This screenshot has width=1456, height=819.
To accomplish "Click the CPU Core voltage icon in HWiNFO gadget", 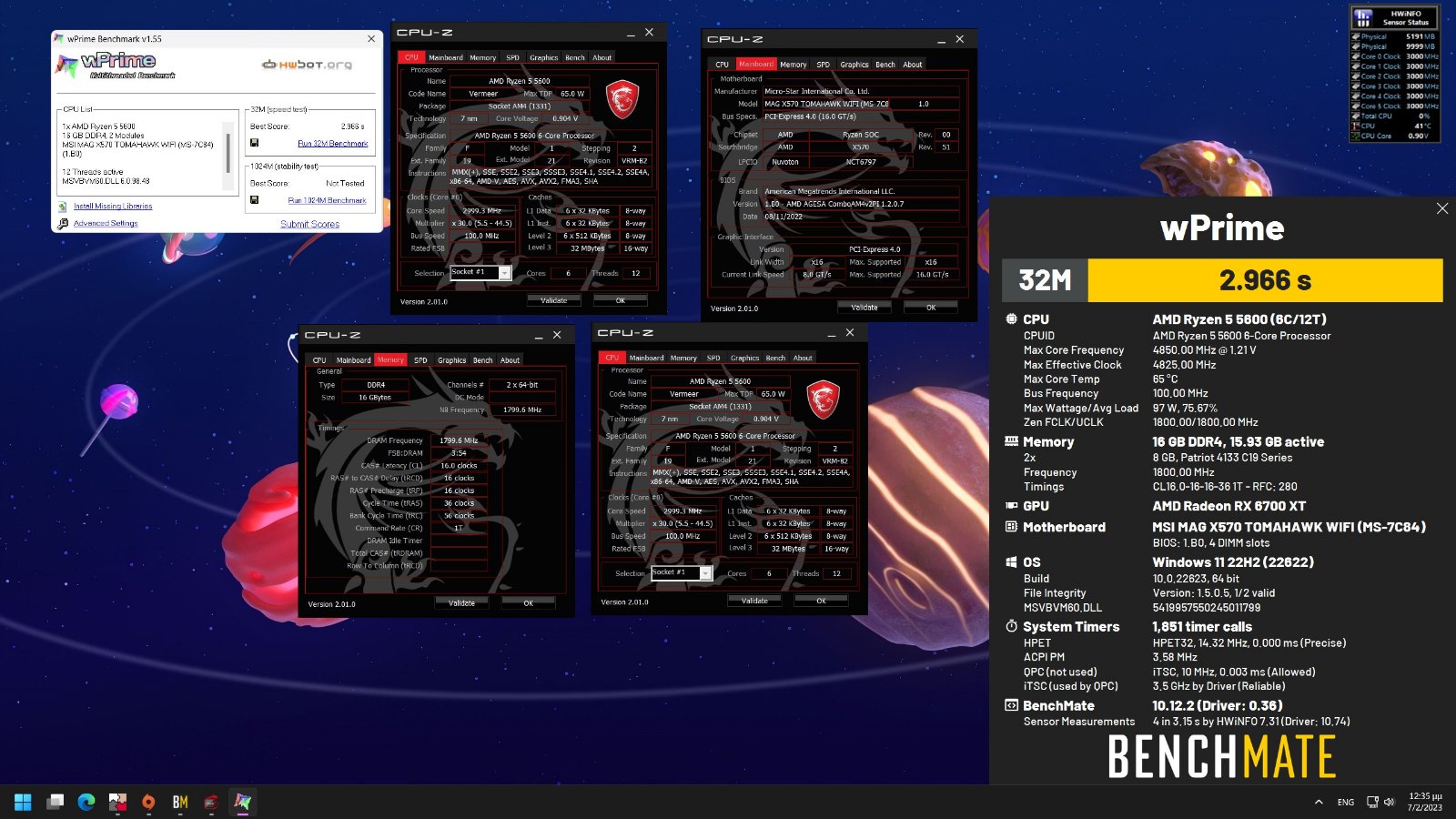I will pos(1356,136).
